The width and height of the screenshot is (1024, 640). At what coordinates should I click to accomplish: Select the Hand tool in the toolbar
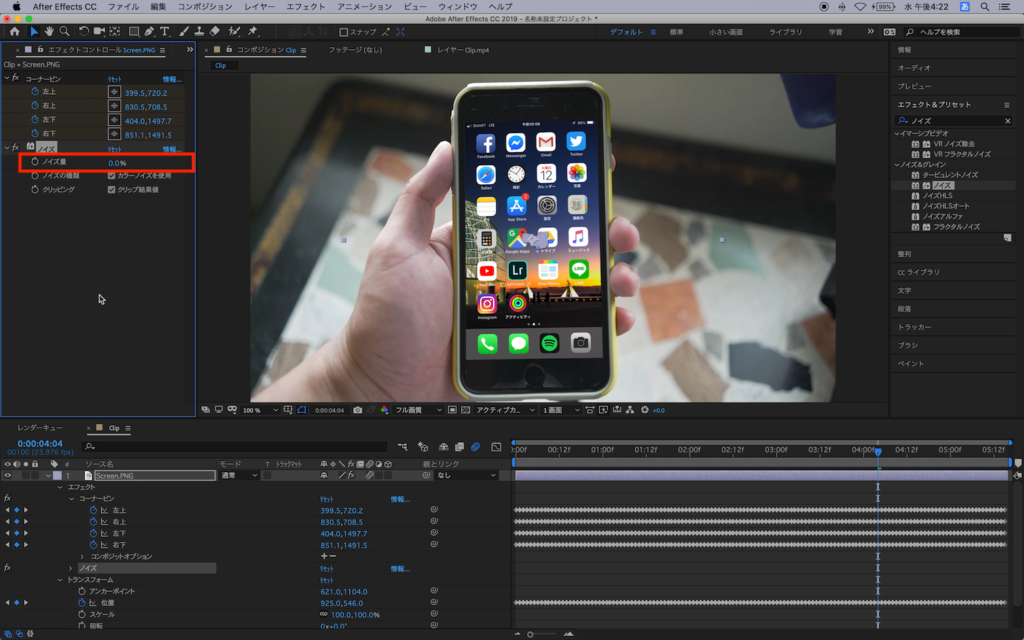(x=50, y=32)
